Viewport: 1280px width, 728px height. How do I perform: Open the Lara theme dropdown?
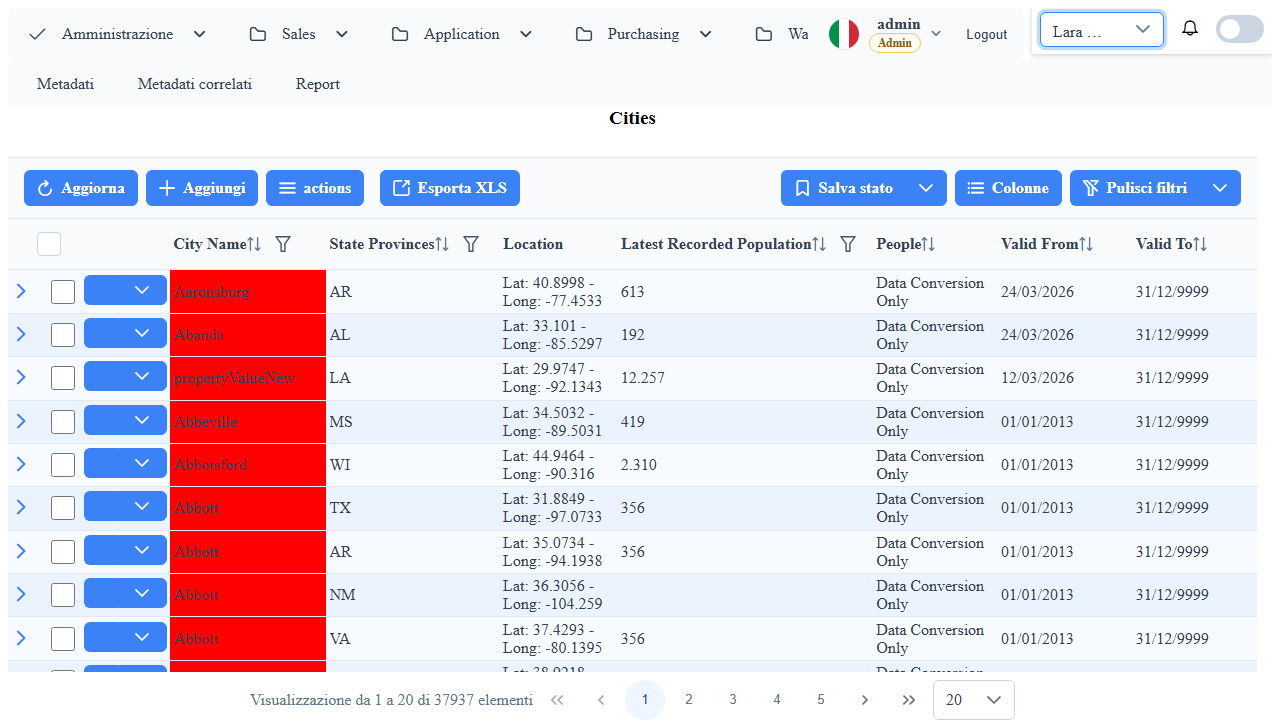click(1102, 31)
